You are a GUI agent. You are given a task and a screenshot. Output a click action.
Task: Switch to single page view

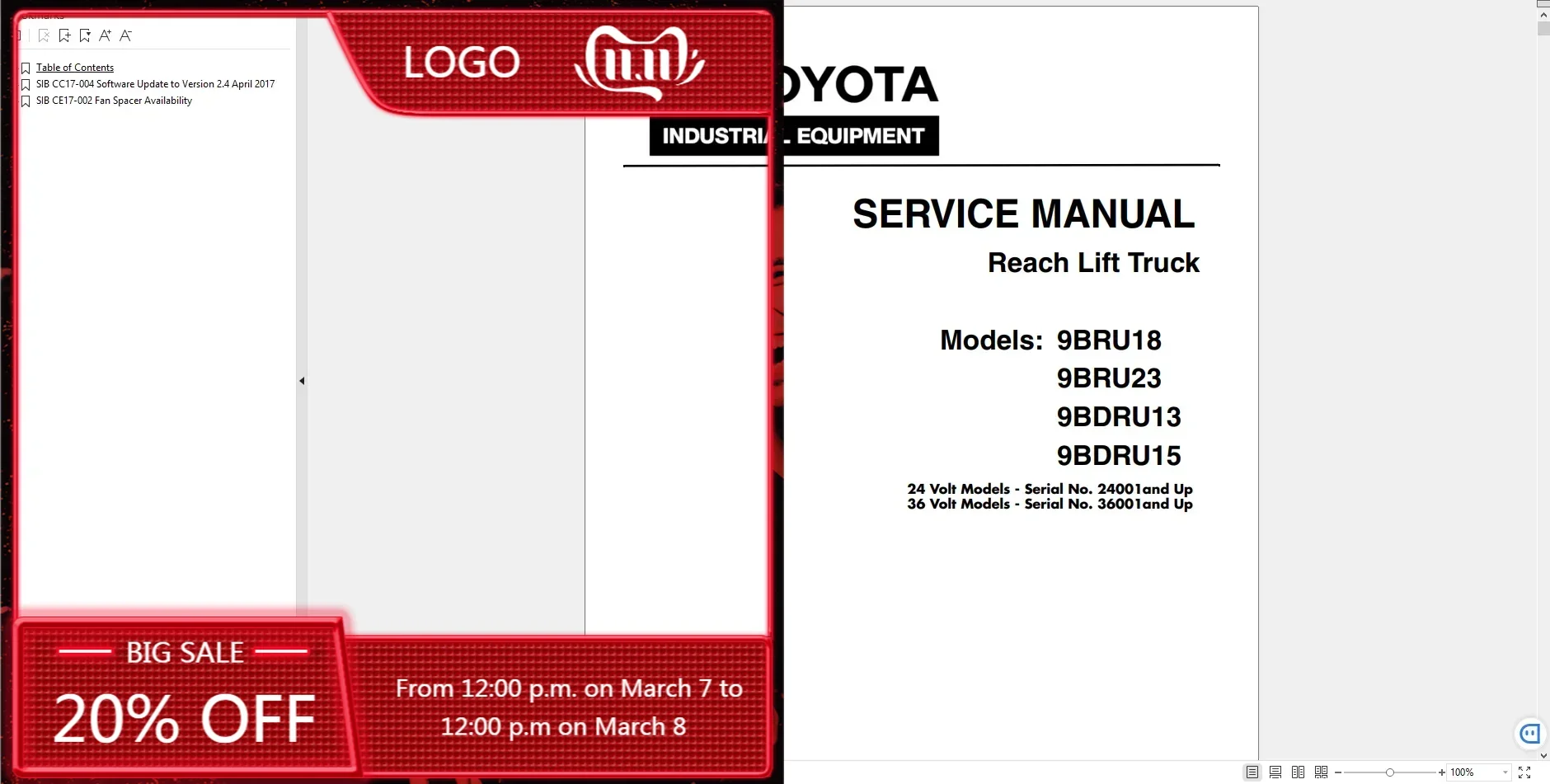[x=1252, y=772]
